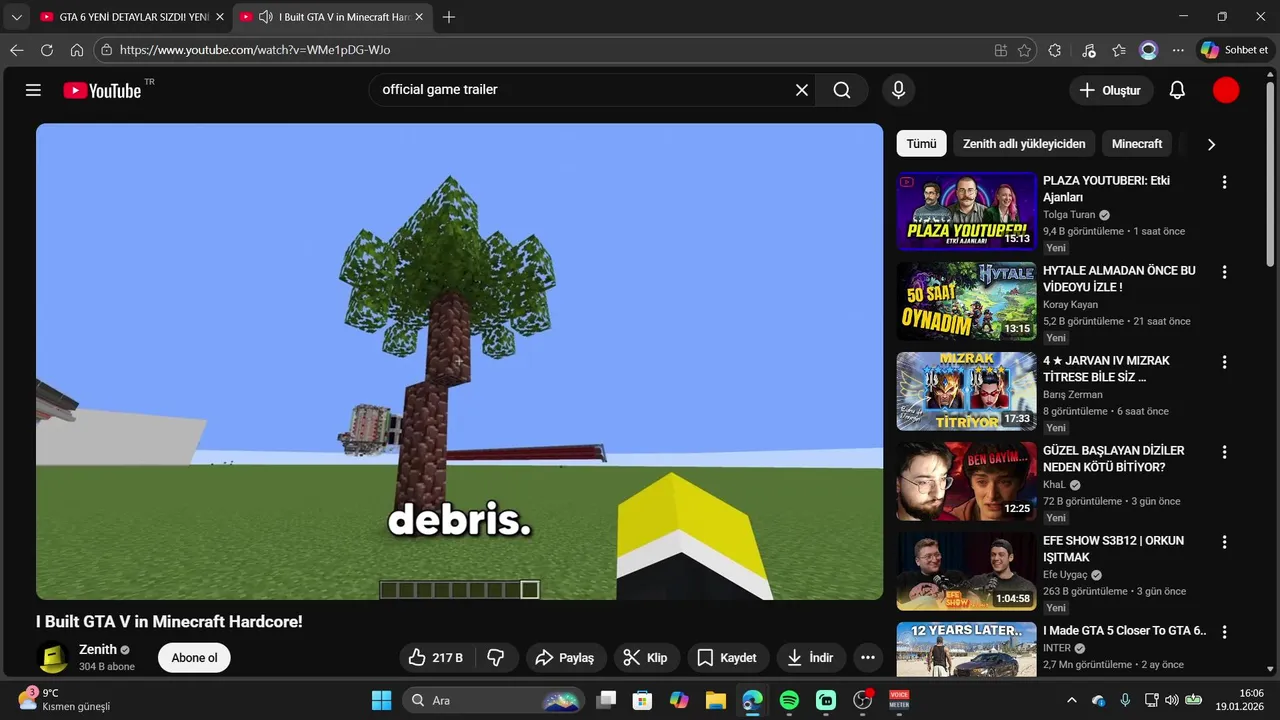Click the magnifier search button

point(842,90)
